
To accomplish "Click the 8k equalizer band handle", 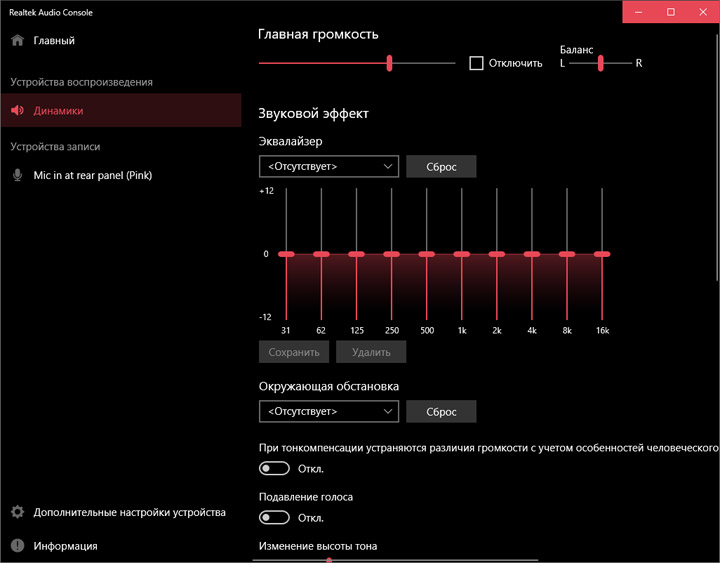I will click(x=567, y=254).
